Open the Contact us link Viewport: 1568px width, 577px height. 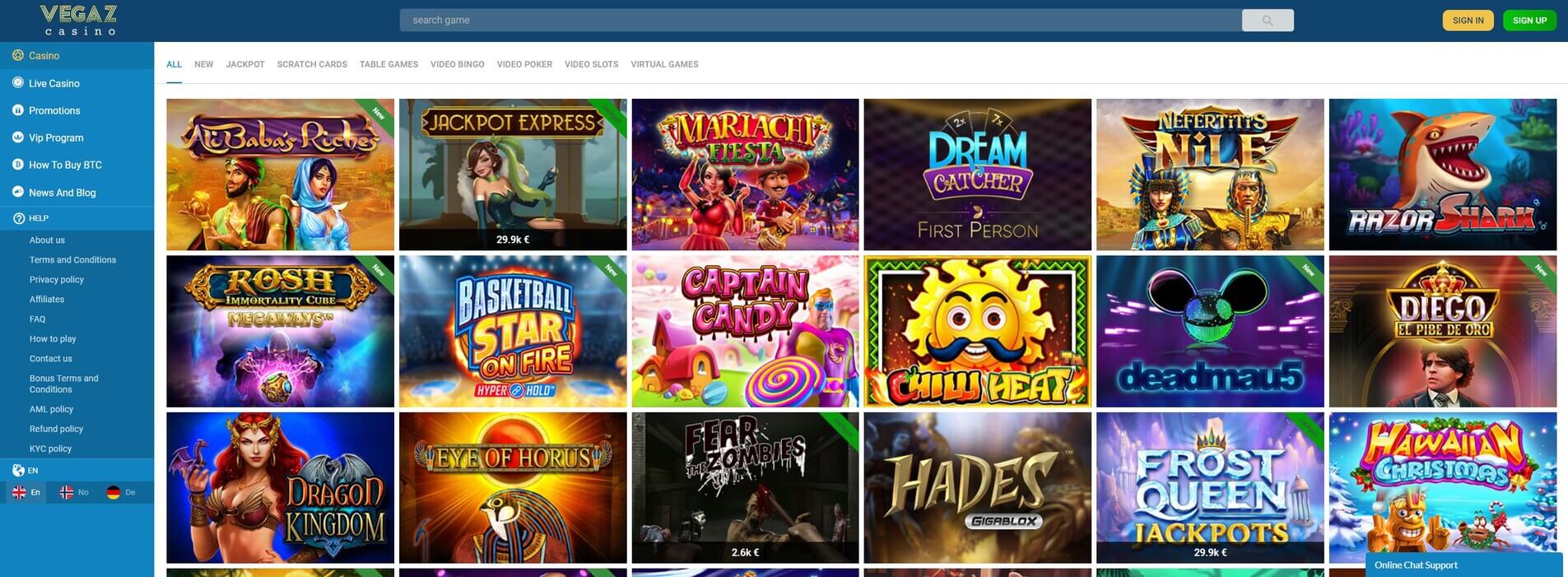pos(51,359)
